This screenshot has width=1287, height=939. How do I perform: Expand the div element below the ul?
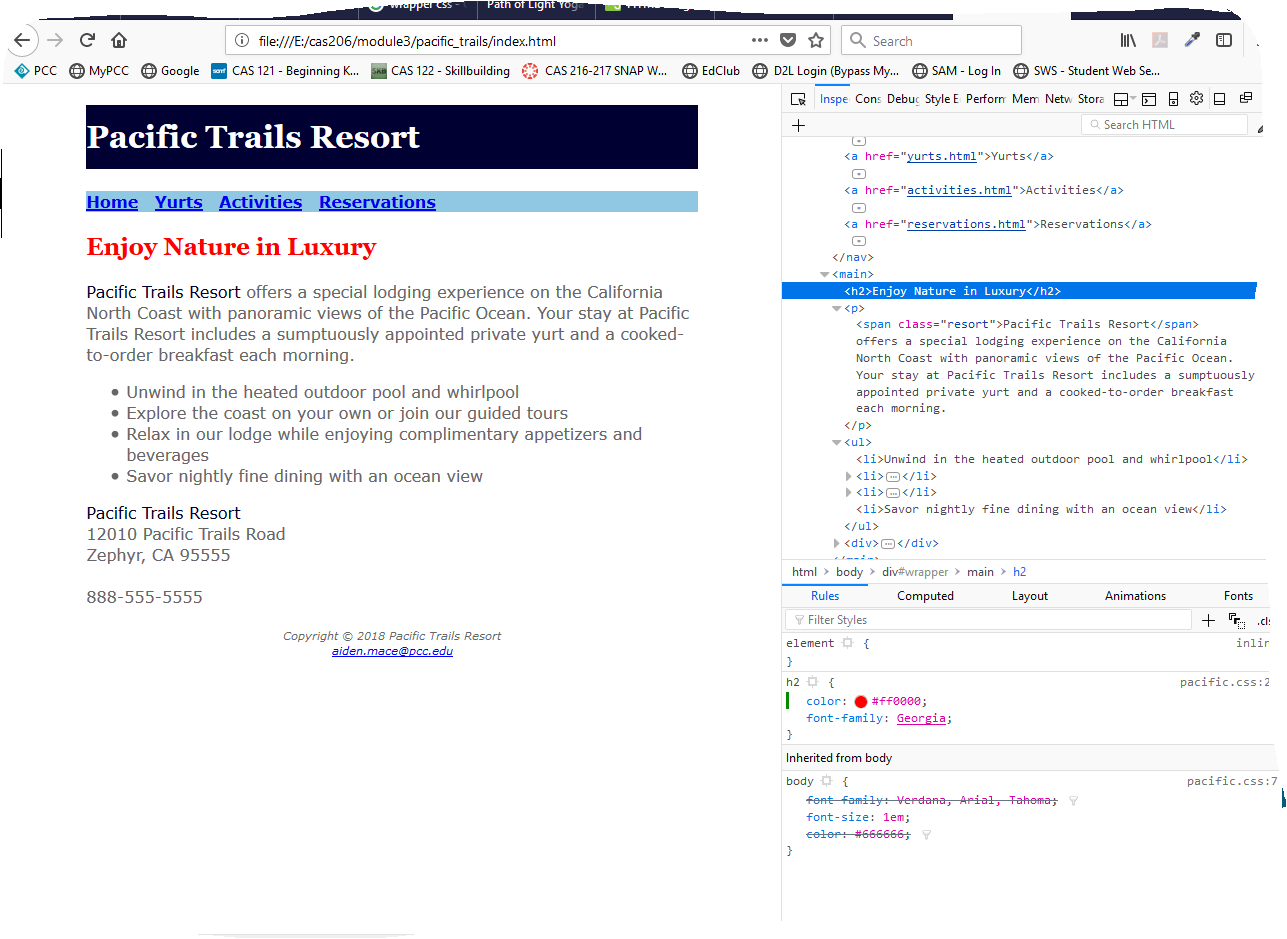tap(837, 543)
